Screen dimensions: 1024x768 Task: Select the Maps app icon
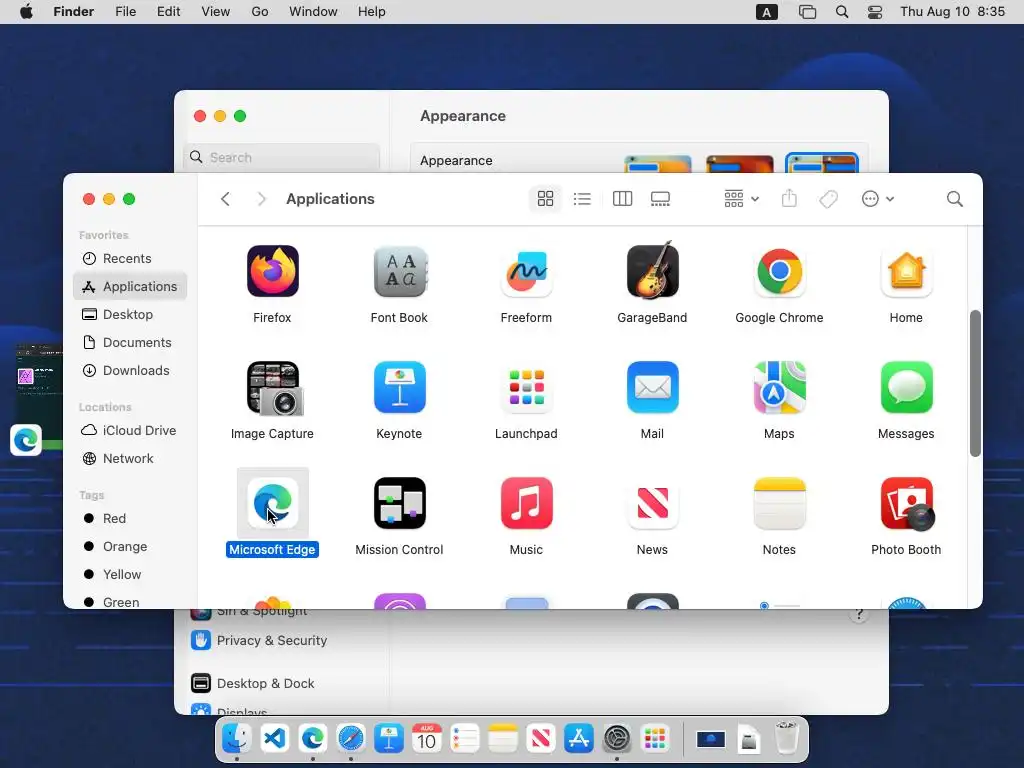click(779, 387)
